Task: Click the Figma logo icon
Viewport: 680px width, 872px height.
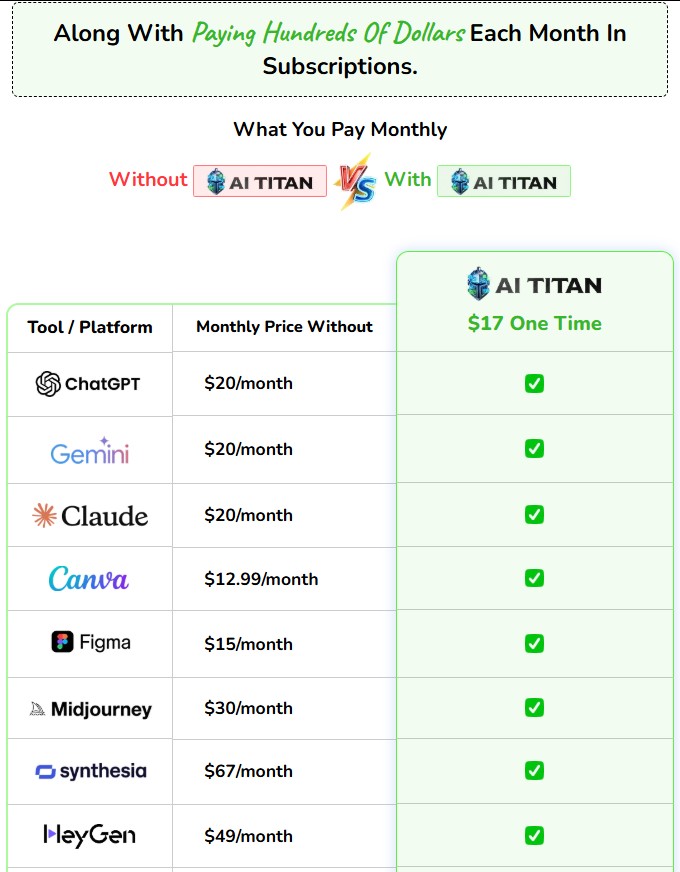Action: (63, 642)
